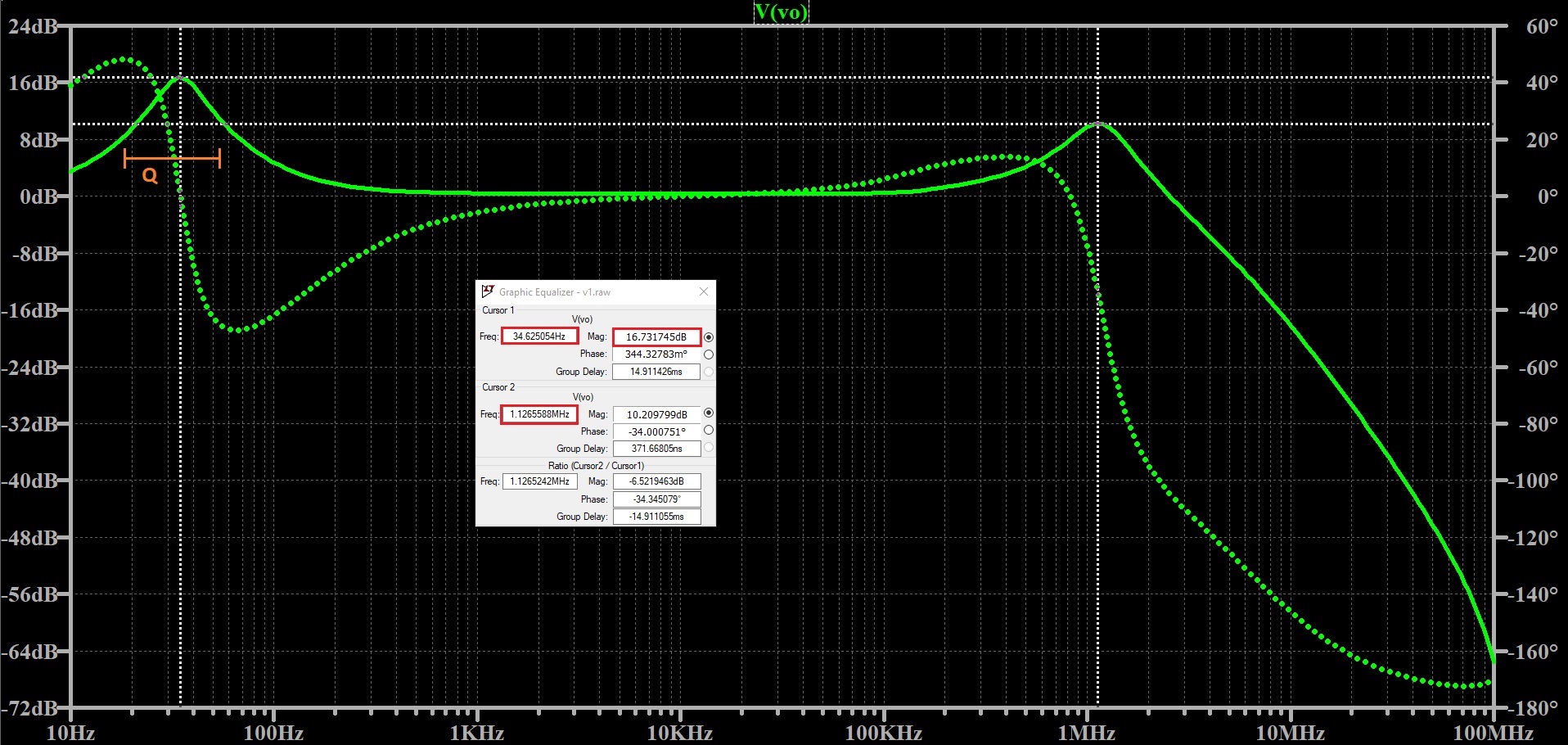The height and width of the screenshot is (745, 1568).
Task: Click the Cursor 2 Phase field -34.000751°
Action: point(656,431)
